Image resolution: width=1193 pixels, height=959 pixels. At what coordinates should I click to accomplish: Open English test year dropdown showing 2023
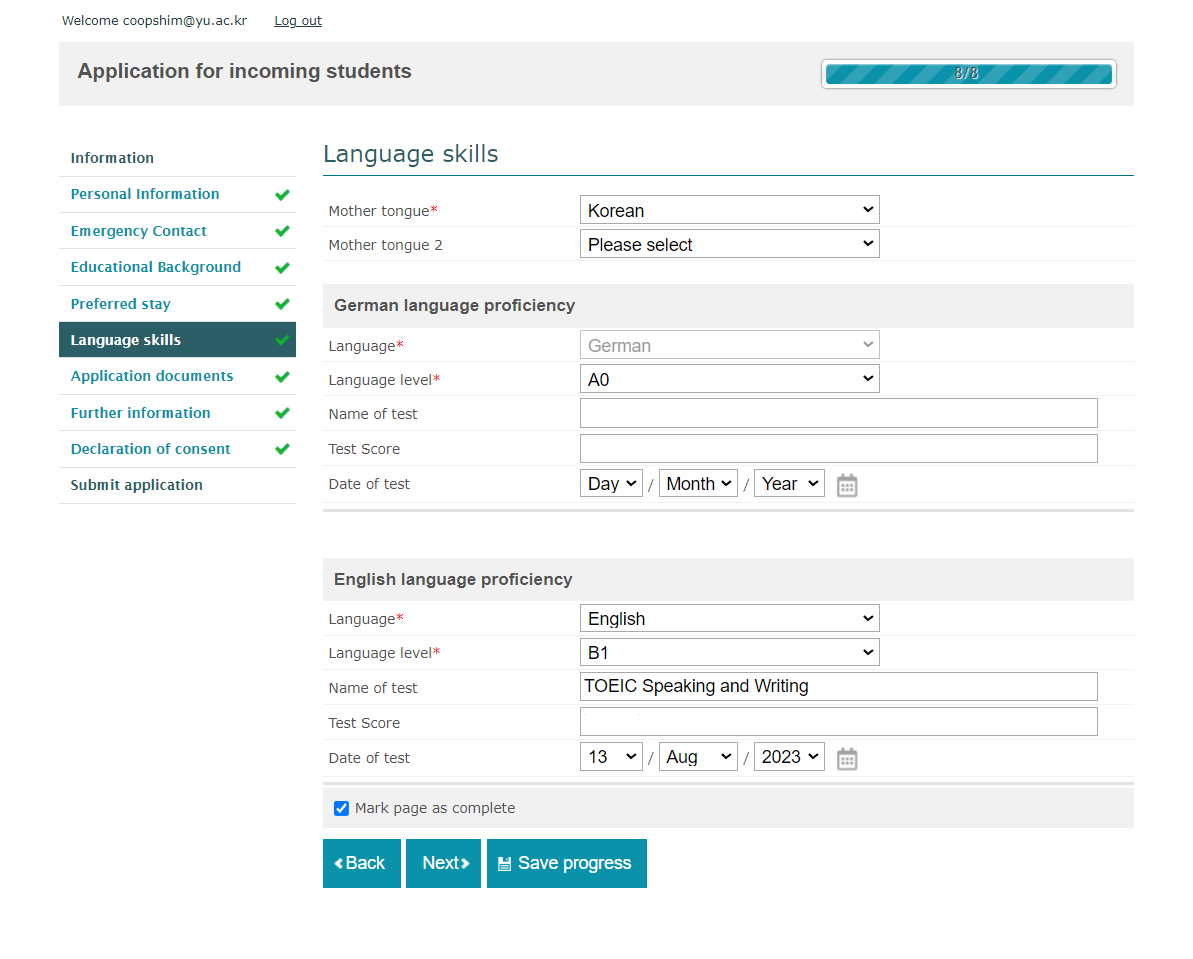tap(789, 757)
